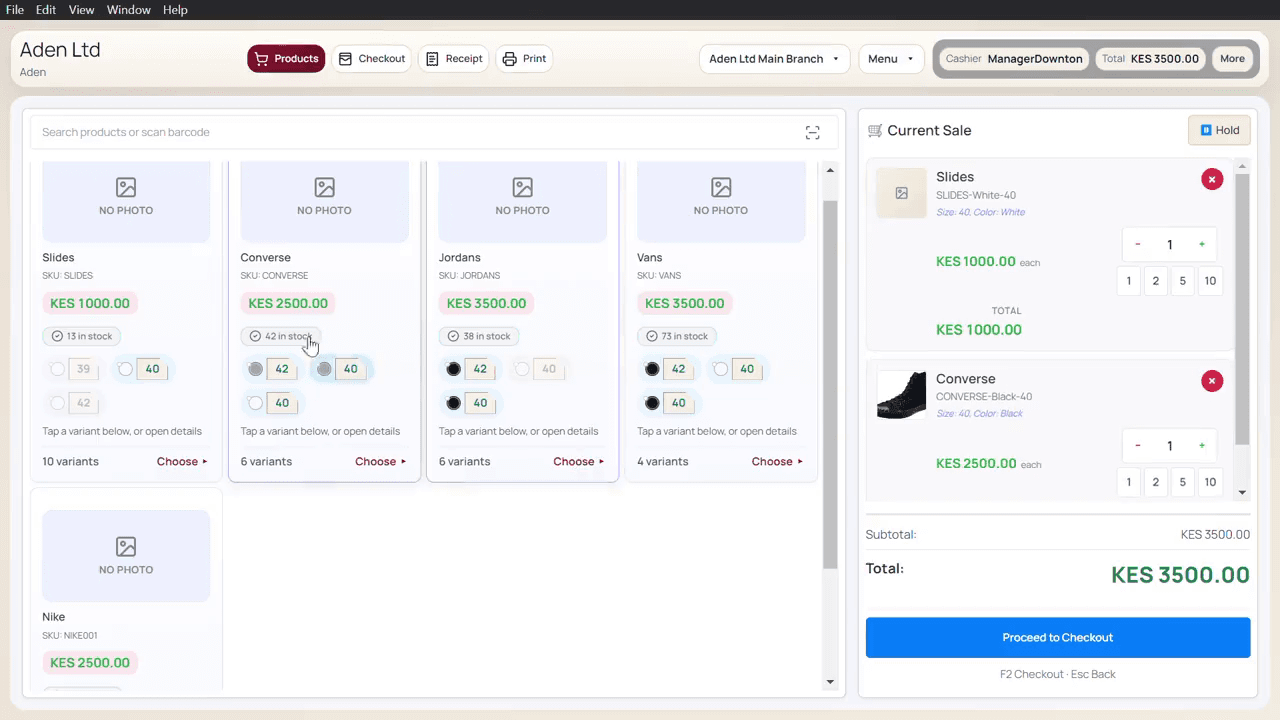The image size is (1280, 720).
Task: Select Jordans black size 42 variant
Action: pos(470,369)
